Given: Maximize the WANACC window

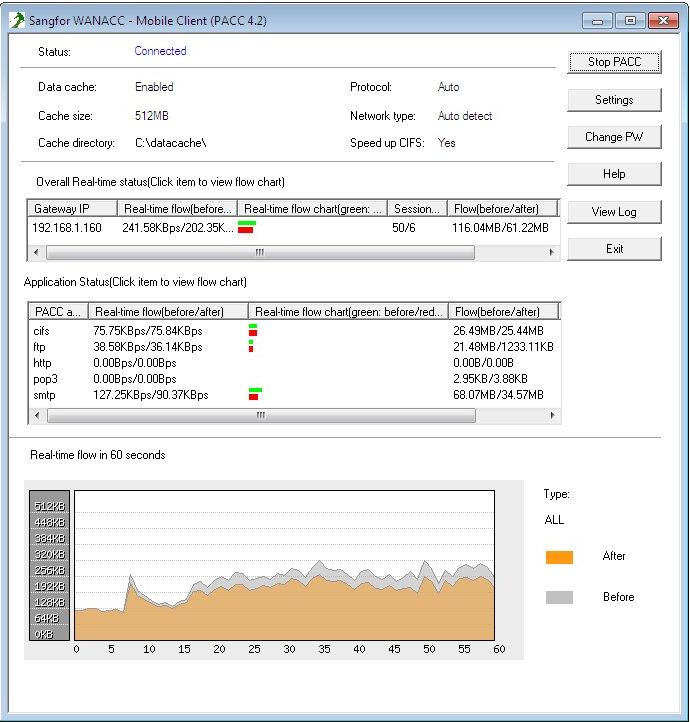Looking at the screenshot, I should pyautogui.click(x=630, y=21).
